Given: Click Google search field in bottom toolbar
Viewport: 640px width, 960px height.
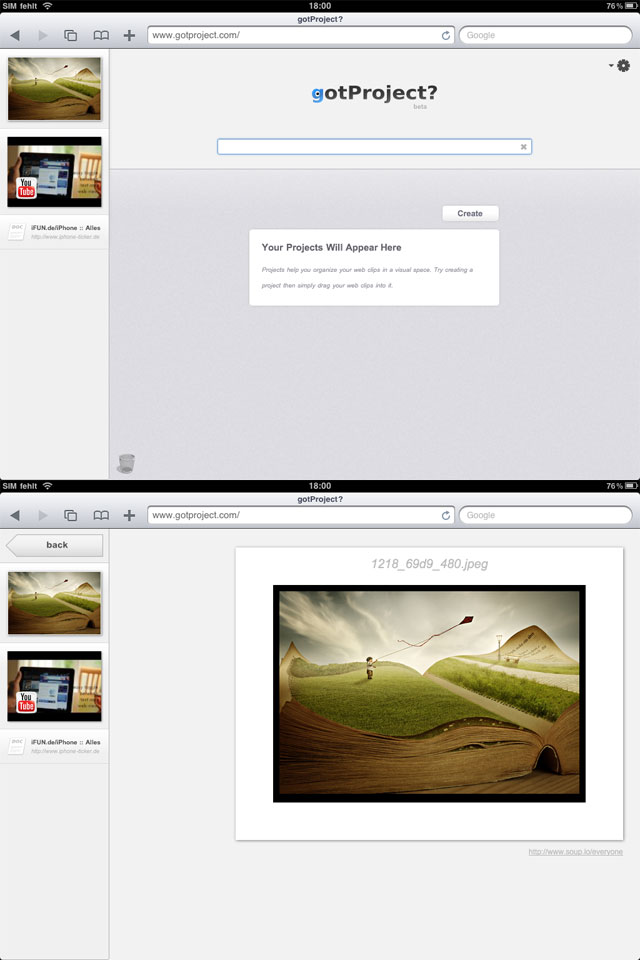Looking at the screenshot, I should tap(545, 516).
